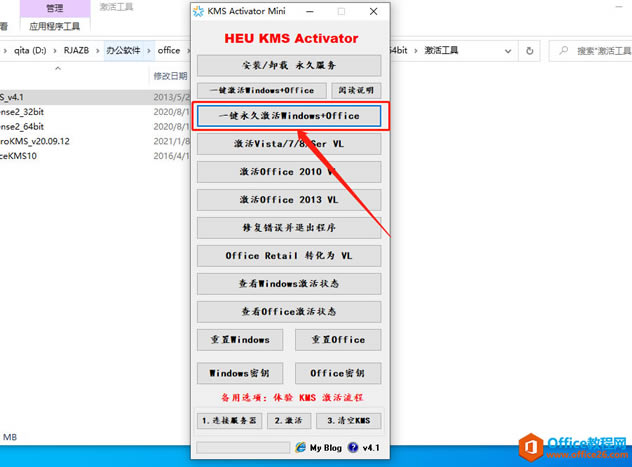Click the 3.清空KMS button
Screen dimensions: 632x467
coord(349,421)
